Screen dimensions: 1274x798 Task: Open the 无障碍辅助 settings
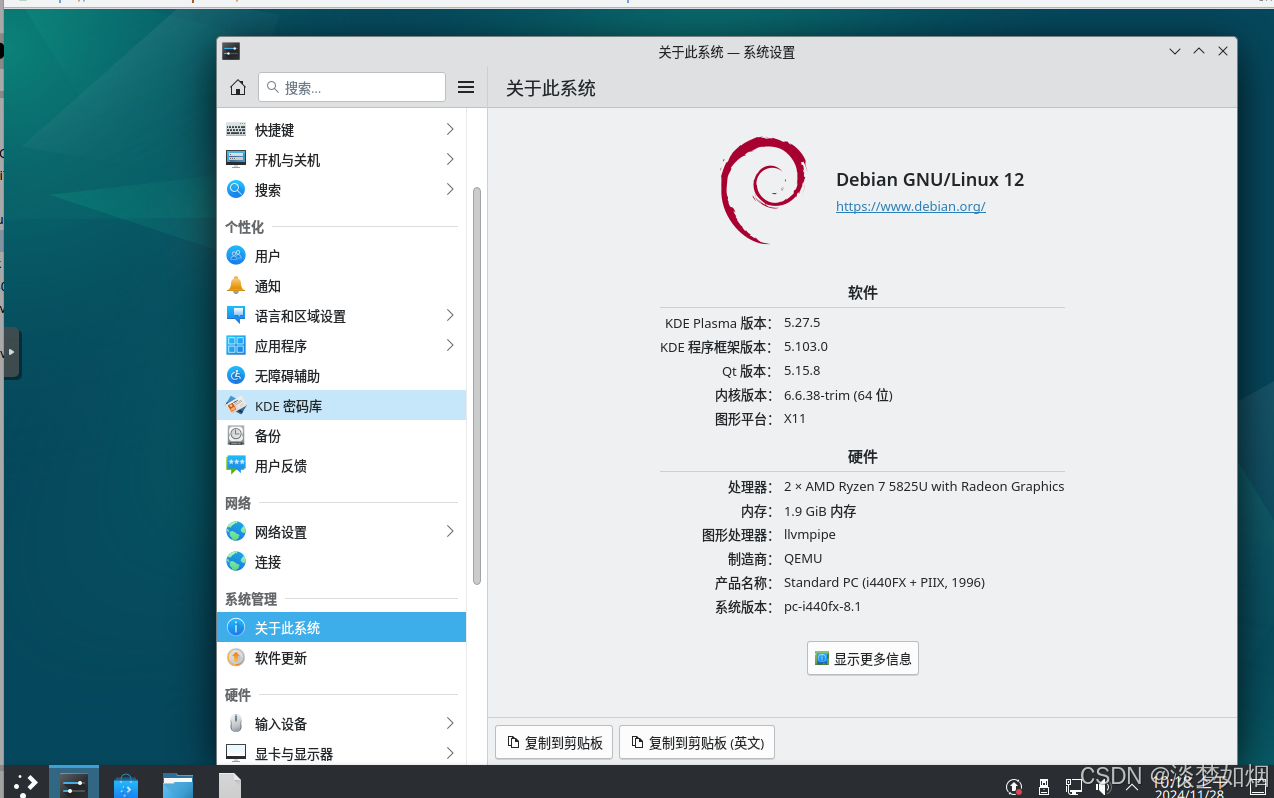point(341,376)
